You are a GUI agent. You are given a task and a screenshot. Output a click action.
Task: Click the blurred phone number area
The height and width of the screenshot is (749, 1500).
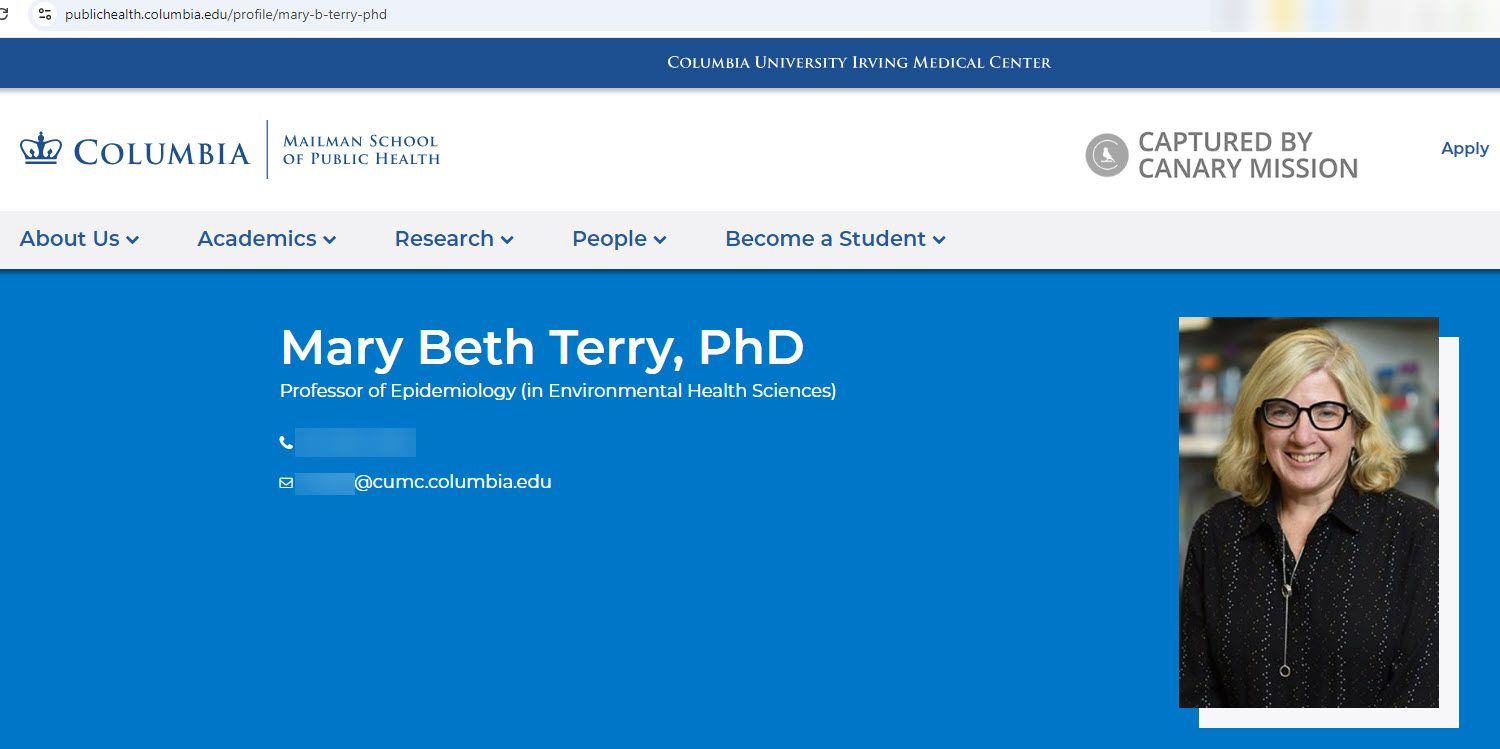pyautogui.click(x=356, y=442)
